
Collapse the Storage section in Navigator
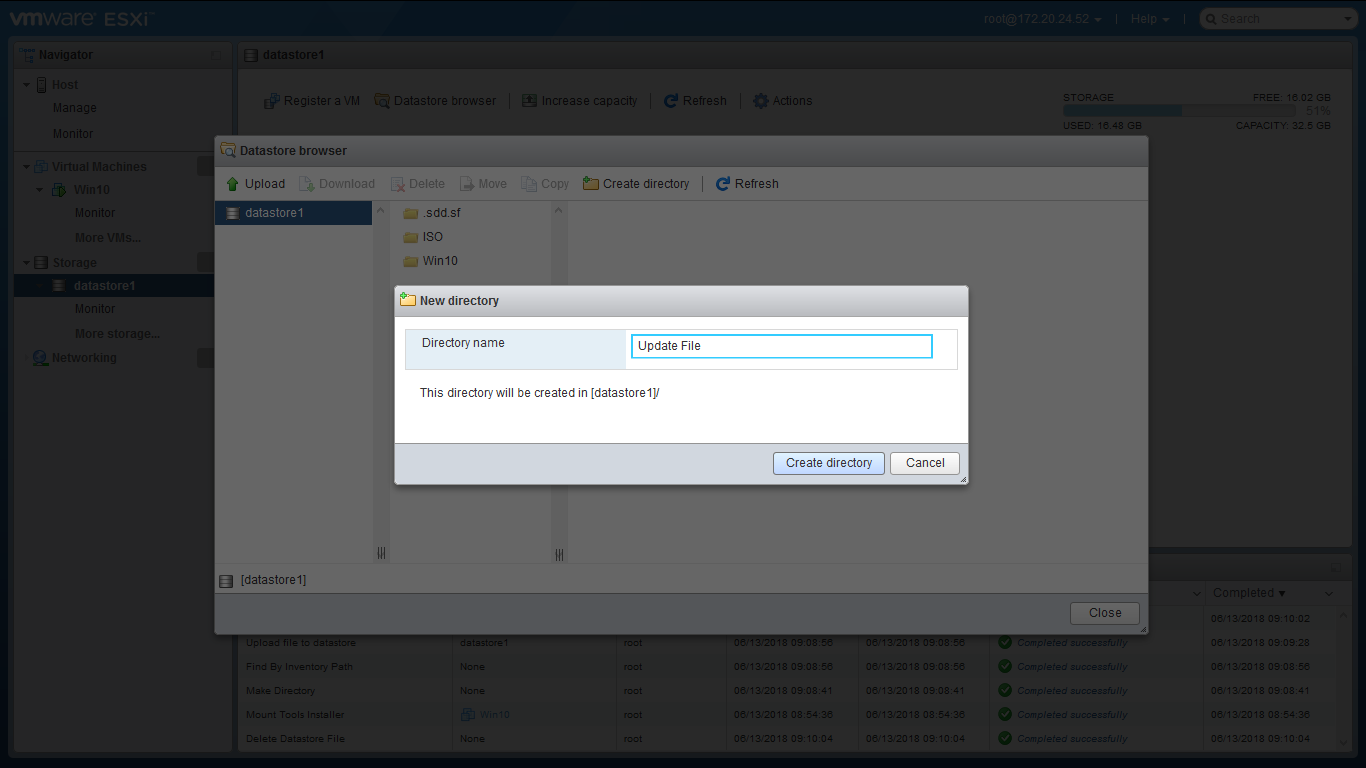point(27,263)
